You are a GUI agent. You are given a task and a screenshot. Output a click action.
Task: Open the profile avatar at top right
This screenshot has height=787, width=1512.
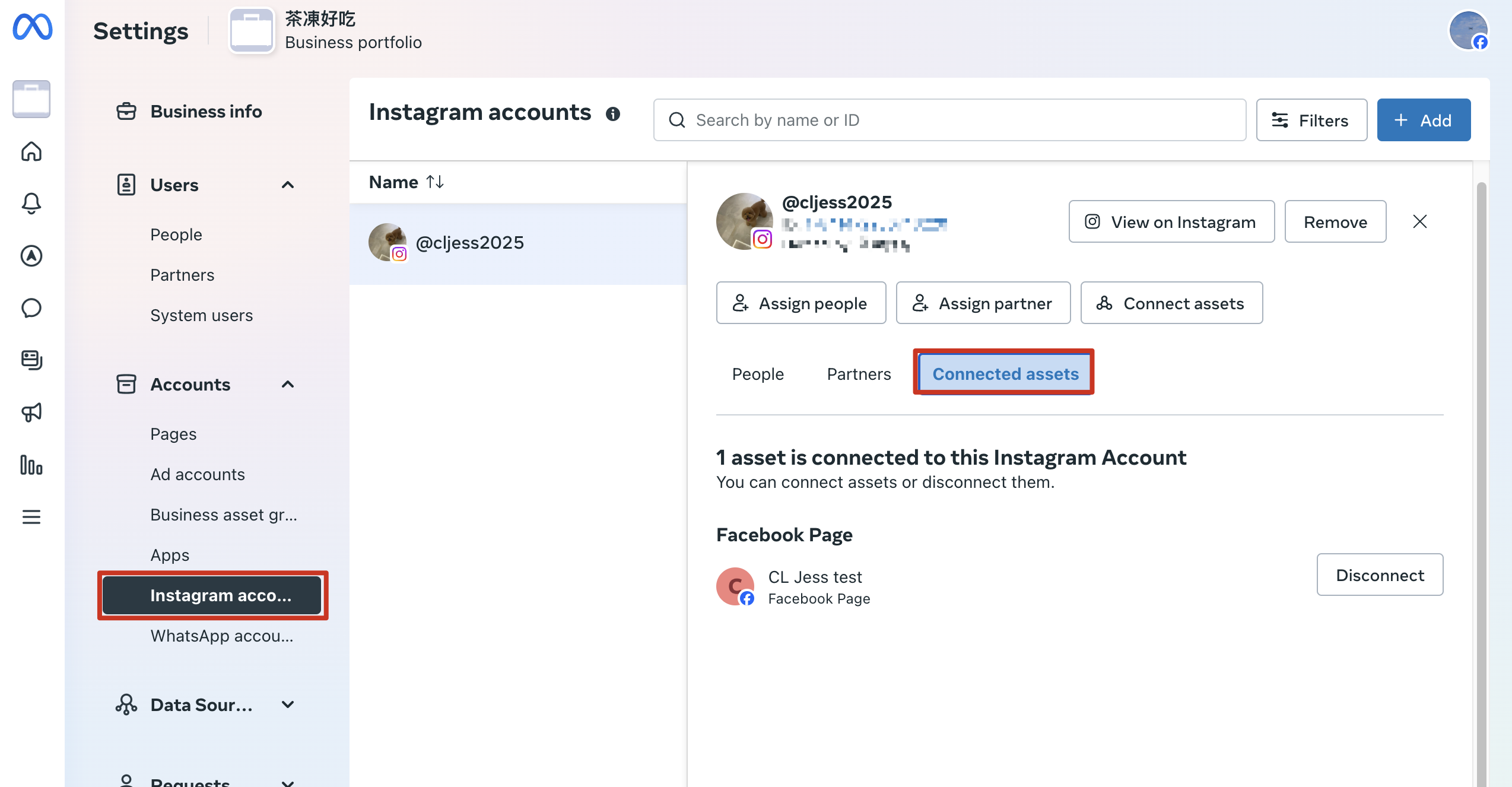(x=1468, y=30)
